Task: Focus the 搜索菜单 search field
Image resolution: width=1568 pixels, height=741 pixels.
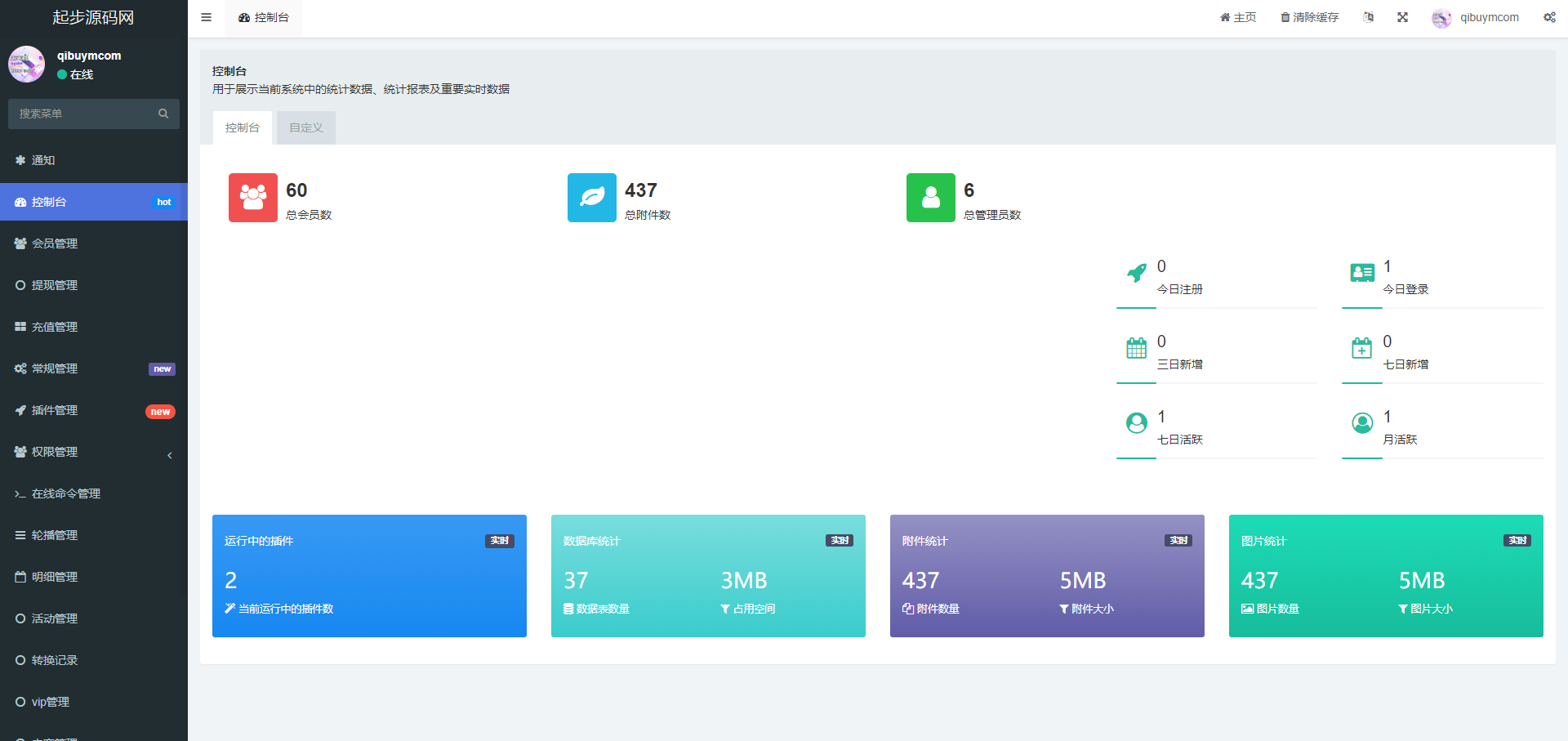Action: pyautogui.click(x=94, y=114)
